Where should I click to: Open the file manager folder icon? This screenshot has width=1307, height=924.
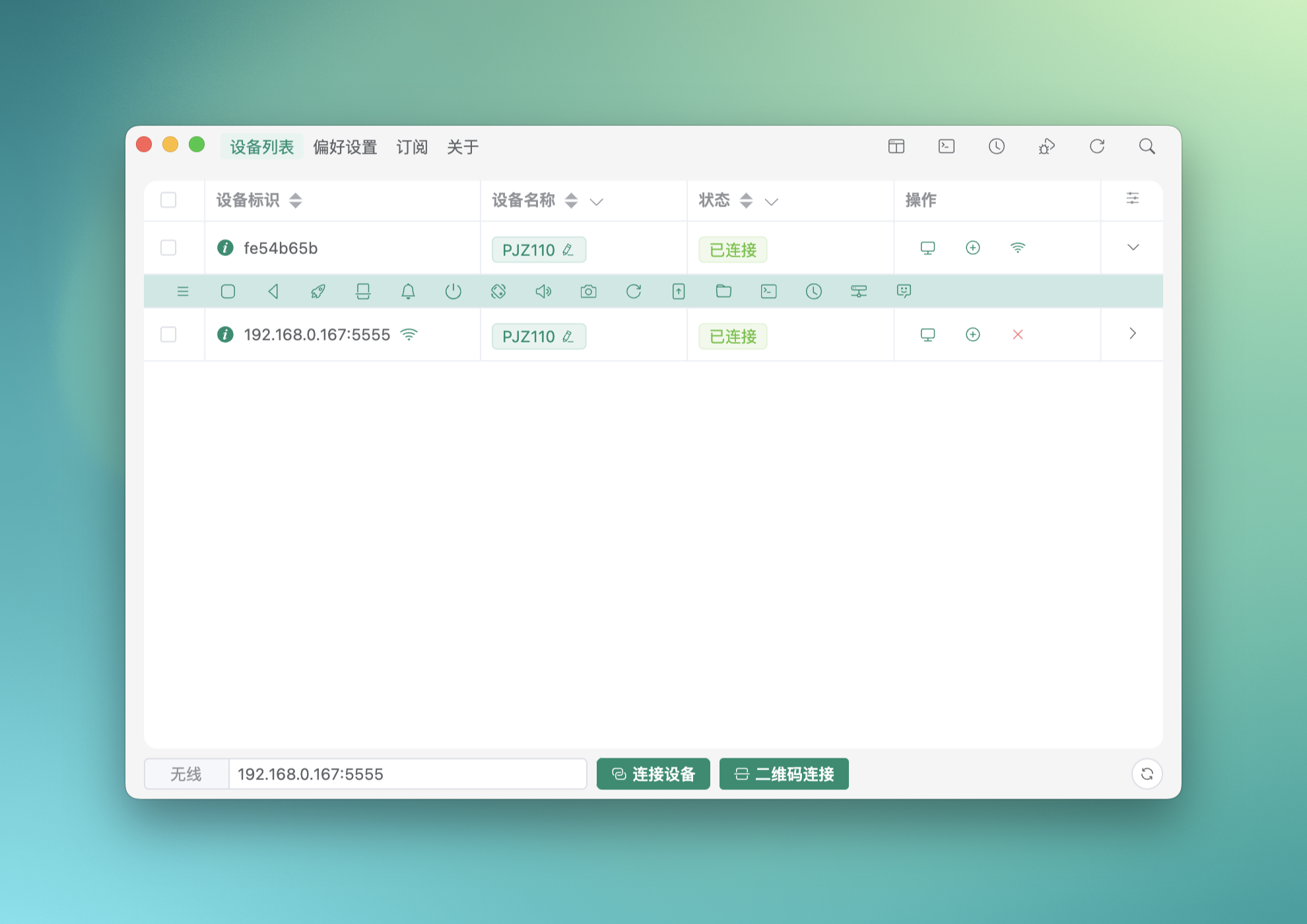pos(723,291)
